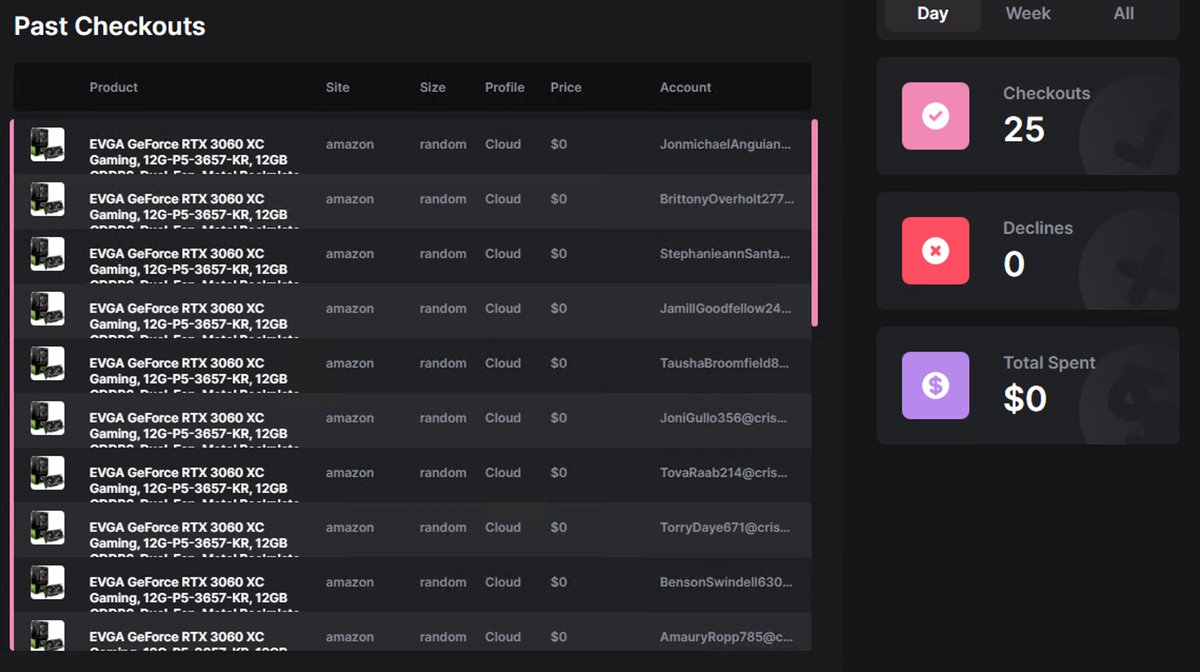This screenshot has width=1200, height=672.
Task: Select account BensonSwindell630... cell
Action: pyautogui.click(x=726, y=582)
